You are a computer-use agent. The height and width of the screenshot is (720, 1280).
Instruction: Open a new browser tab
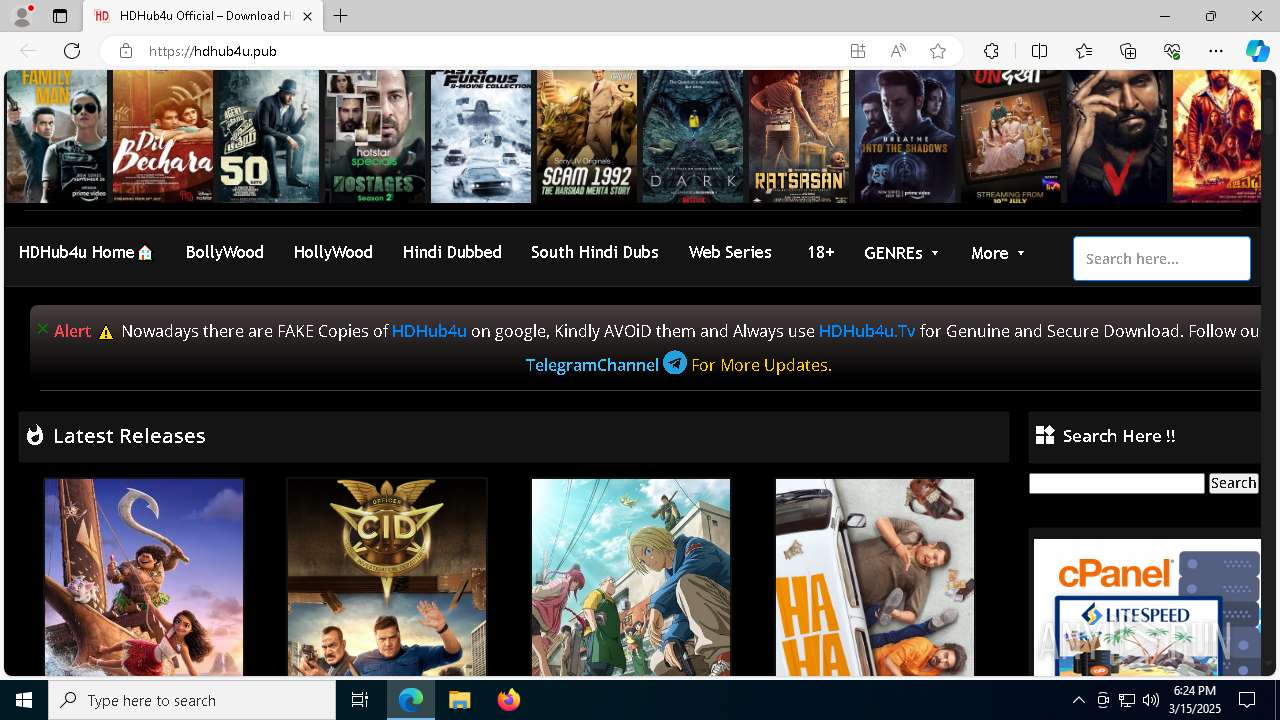pos(341,16)
